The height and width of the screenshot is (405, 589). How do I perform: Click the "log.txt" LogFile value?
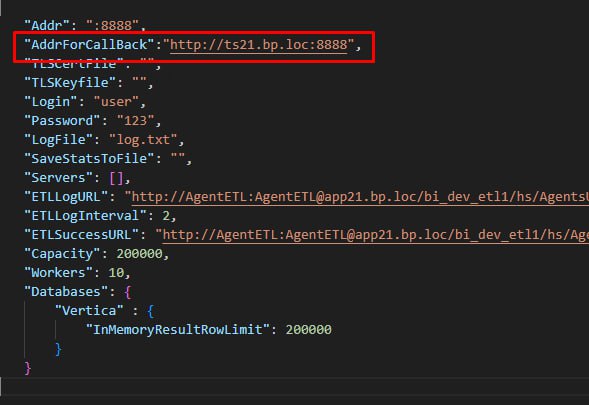[x=143, y=140]
